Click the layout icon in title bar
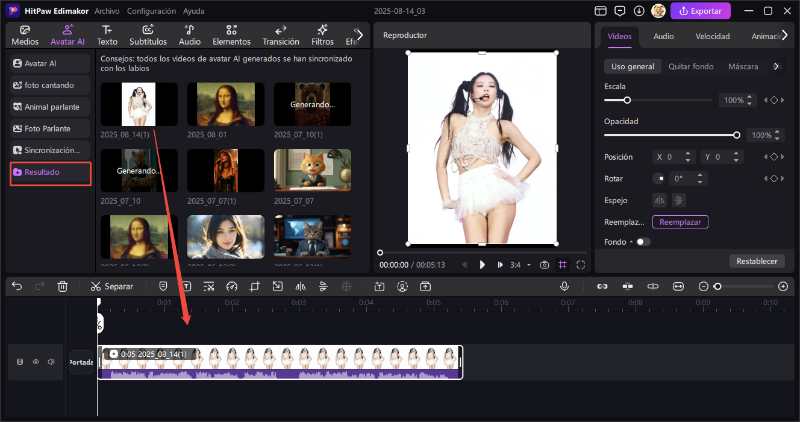 tap(601, 11)
